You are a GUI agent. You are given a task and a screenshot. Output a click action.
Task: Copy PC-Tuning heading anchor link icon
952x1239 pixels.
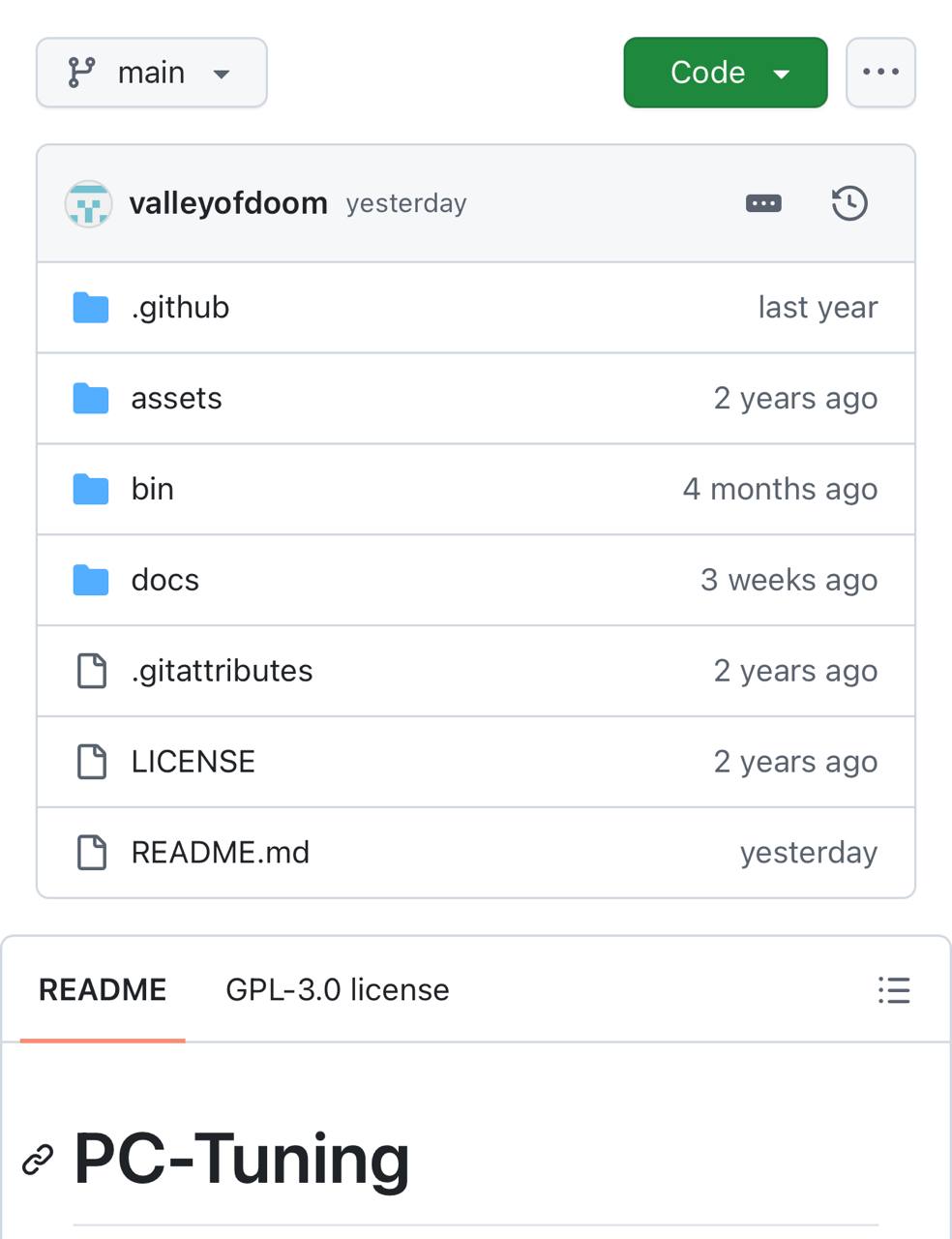point(38,1159)
